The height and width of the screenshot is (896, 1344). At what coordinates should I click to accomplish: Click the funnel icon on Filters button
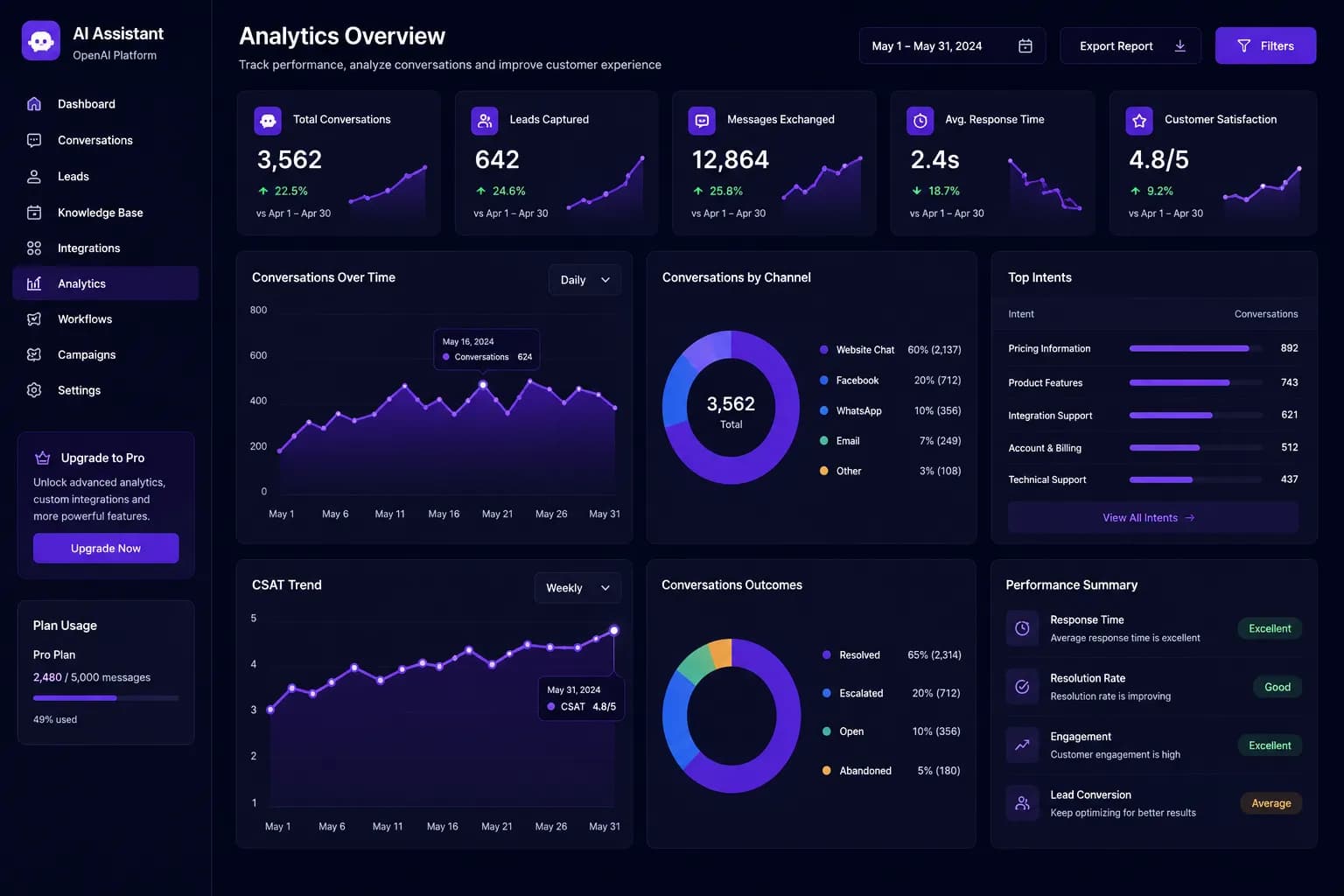tap(1243, 46)
